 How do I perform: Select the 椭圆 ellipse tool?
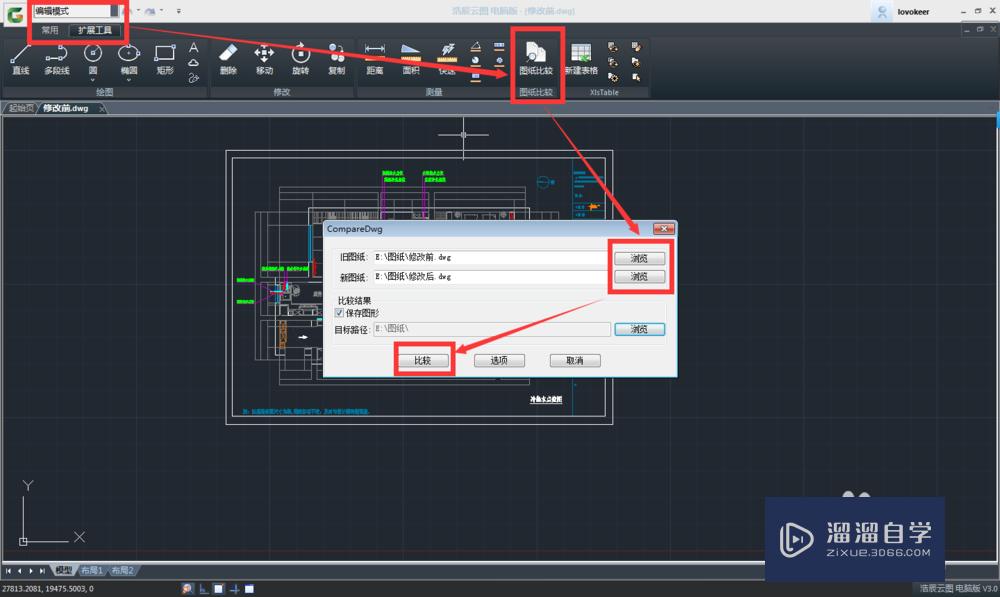[129, 58]
